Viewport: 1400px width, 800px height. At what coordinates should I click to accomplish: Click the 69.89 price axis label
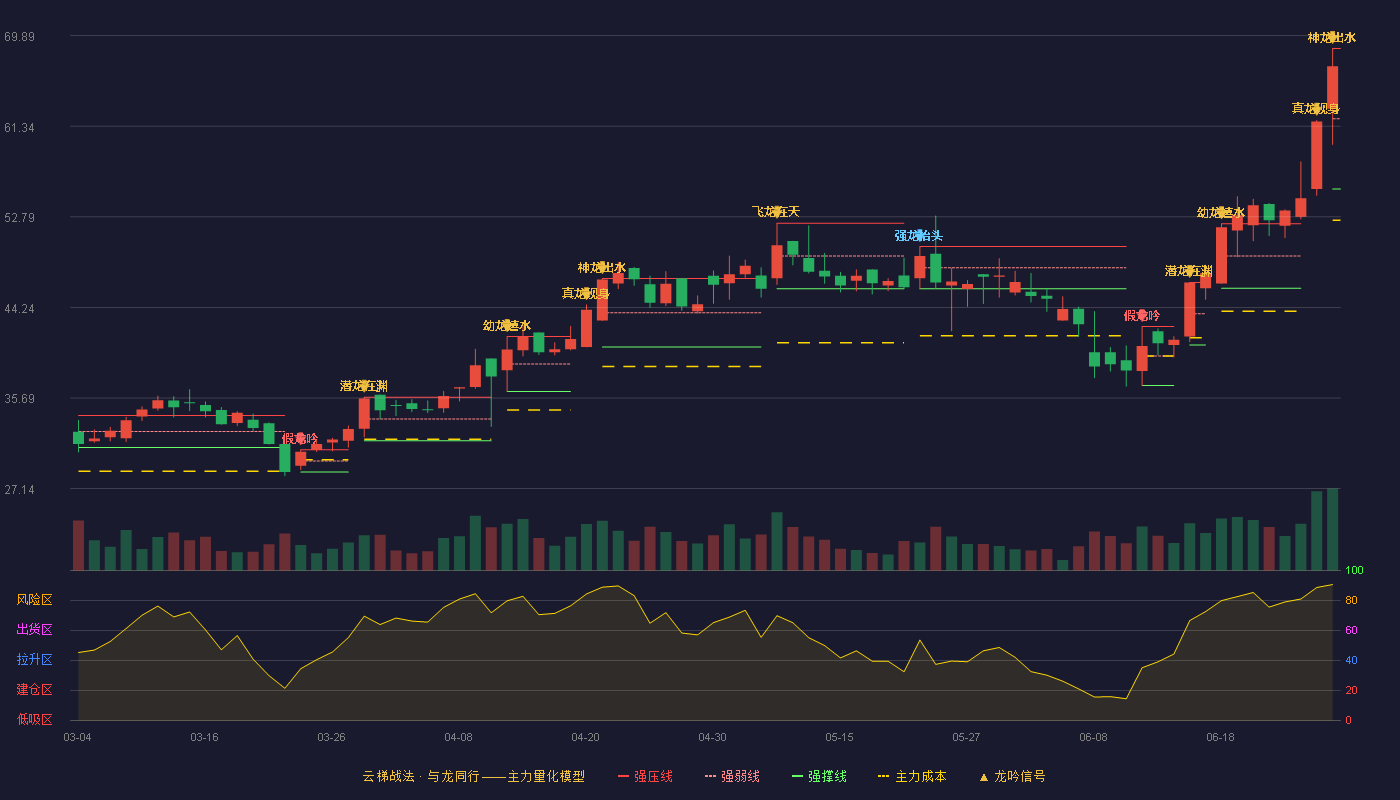pyautogui.click(x=19, y=37)
